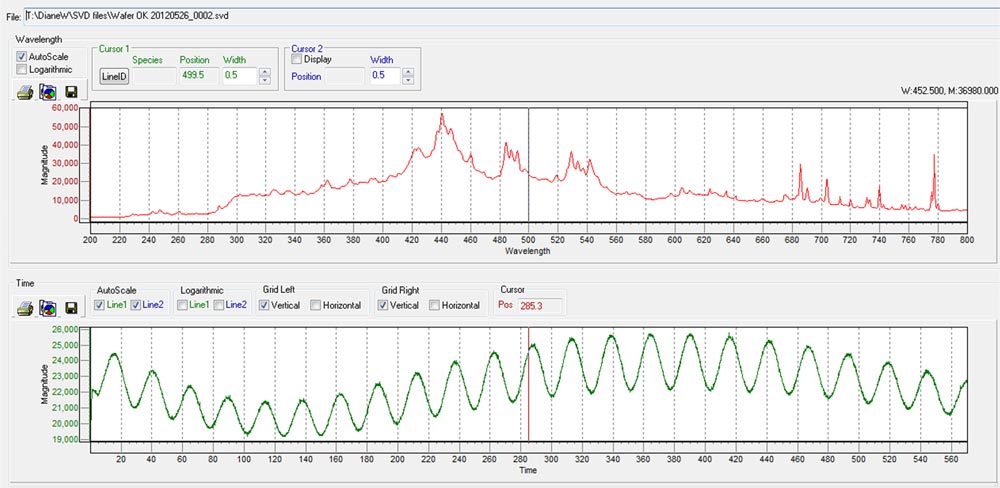The height and width of the screenshot is (488, 1000).
Task: Toggle Time AutoScale Line1 checkbox
Action: point(99,305)
